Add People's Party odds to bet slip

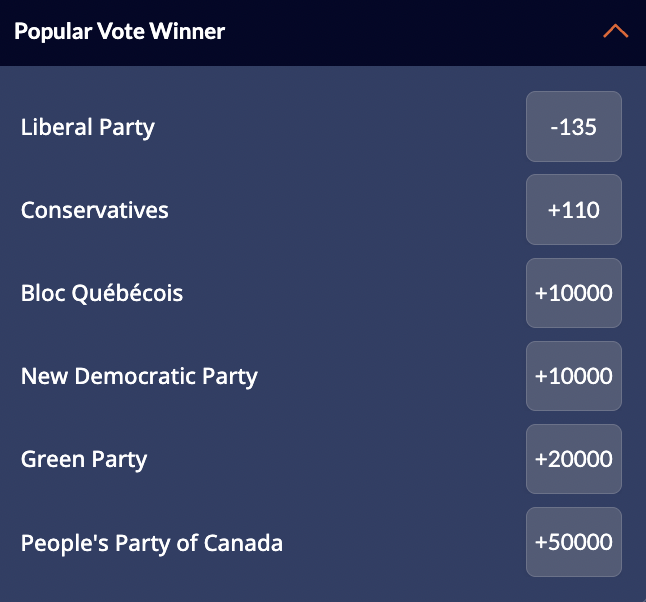click(x=574, y=542)
